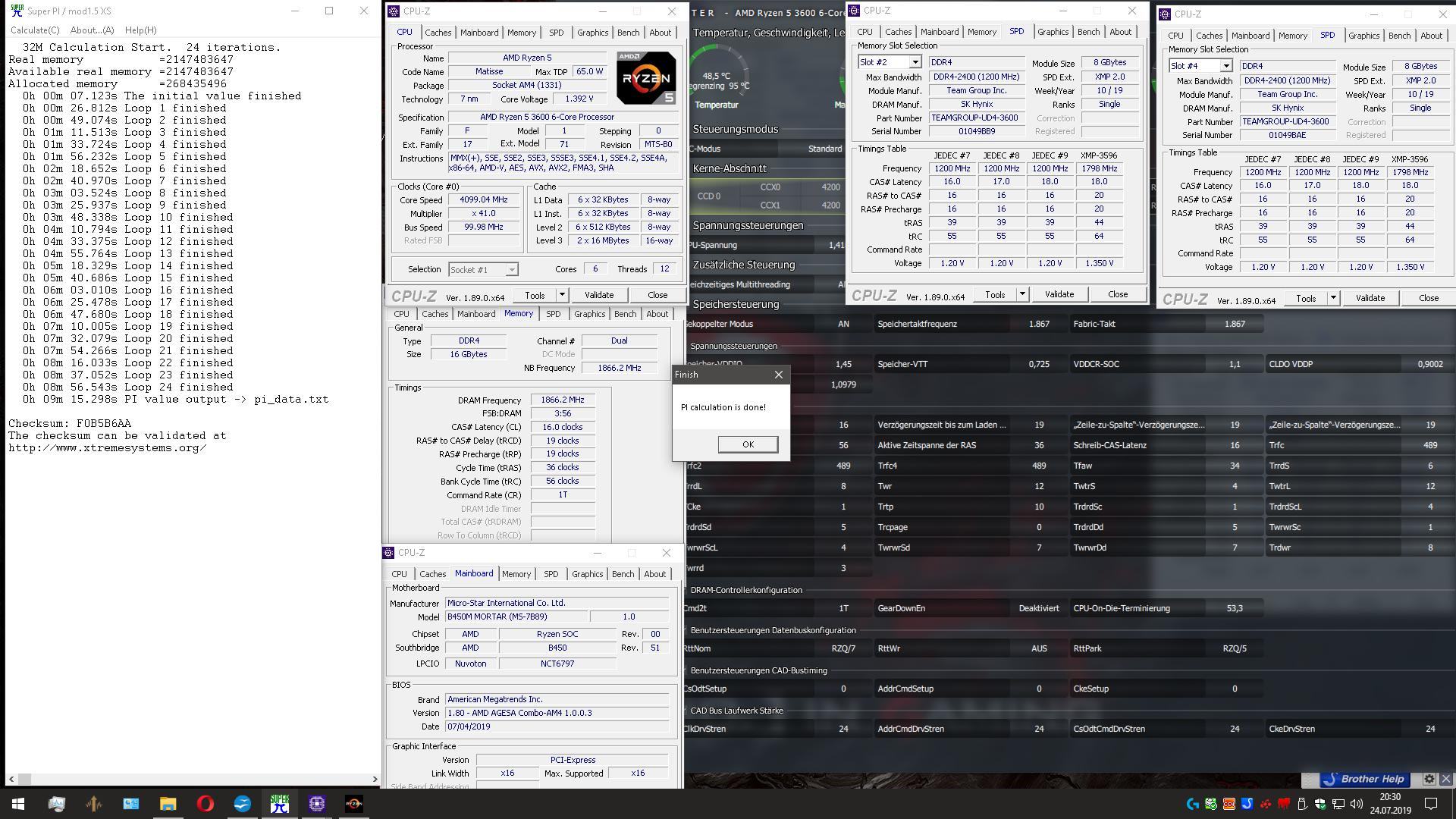Image resolution: width=1456 pixels, height=819 pixels.
Task: Open the Tools dropdown arrow in the CPU window
Action: point(562,295)
